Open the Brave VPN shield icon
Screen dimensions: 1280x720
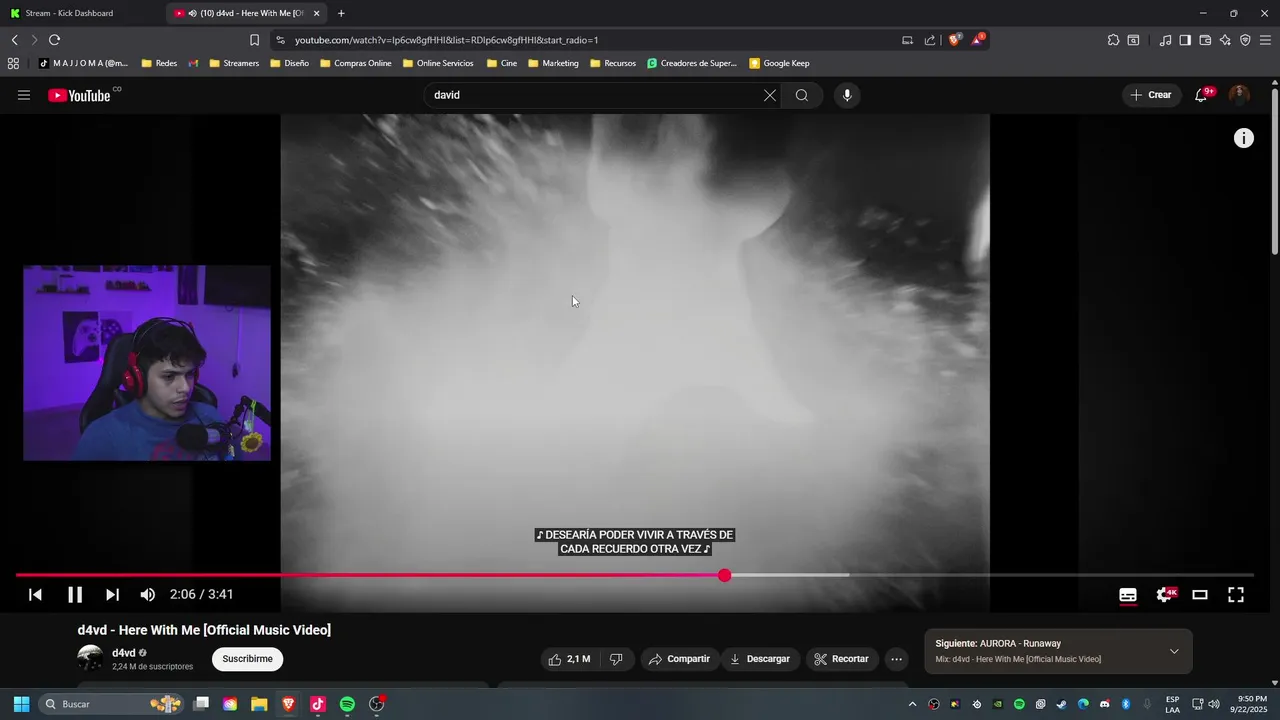click(x=1245, y=40)
